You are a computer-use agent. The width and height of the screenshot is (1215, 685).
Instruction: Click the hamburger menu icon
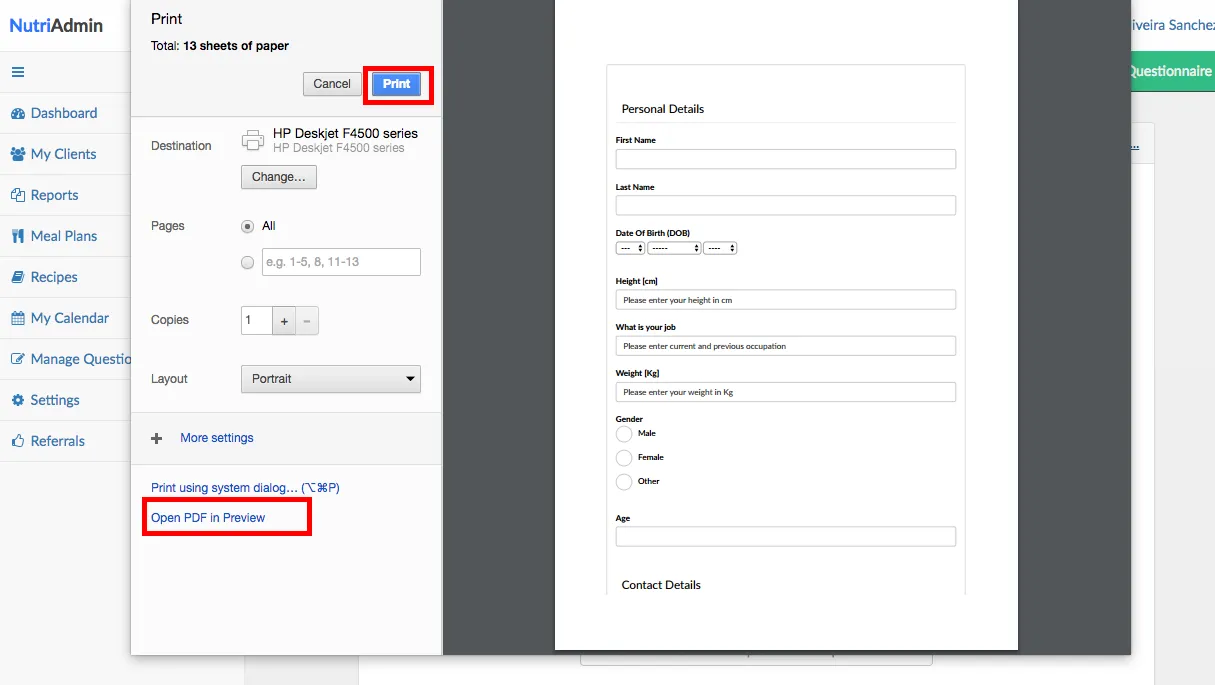pyautogui.click(x=18, y=72)
